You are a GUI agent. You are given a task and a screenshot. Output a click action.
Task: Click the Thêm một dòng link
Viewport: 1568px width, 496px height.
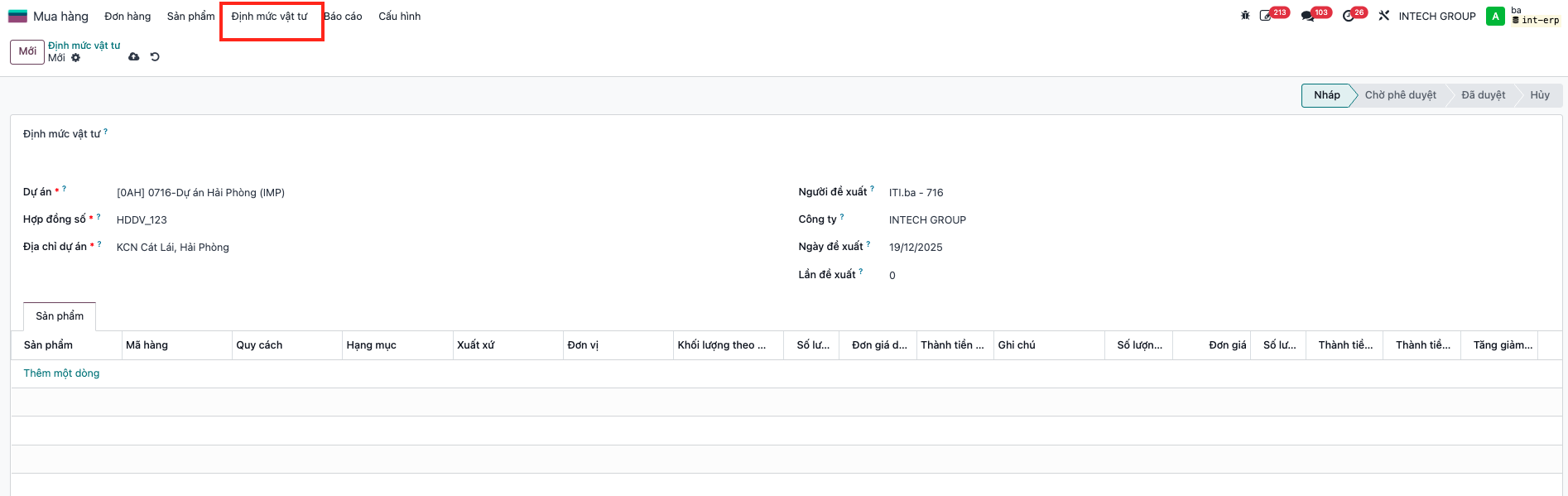[61, 373]
